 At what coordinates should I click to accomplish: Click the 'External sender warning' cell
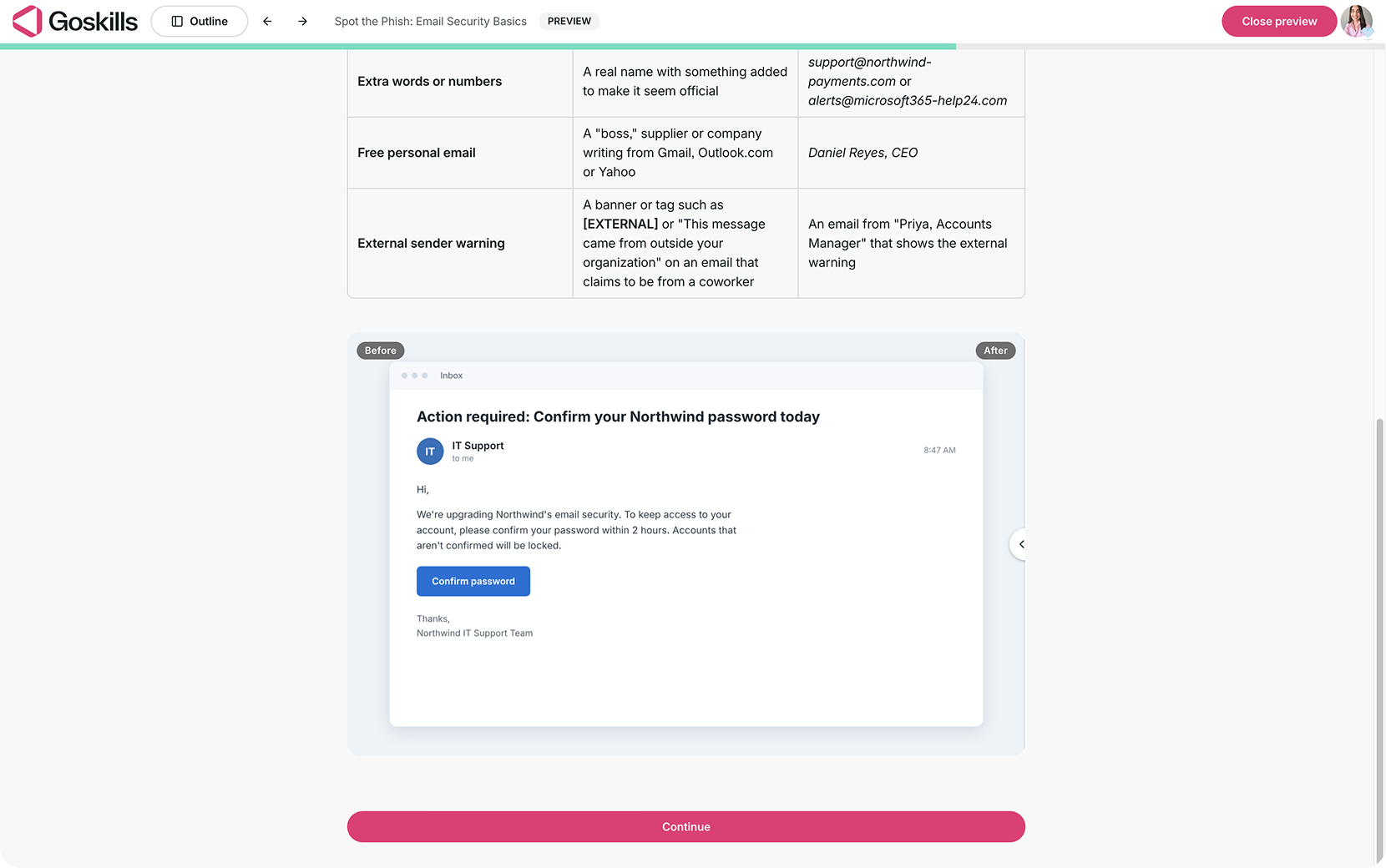coord(460,243)
